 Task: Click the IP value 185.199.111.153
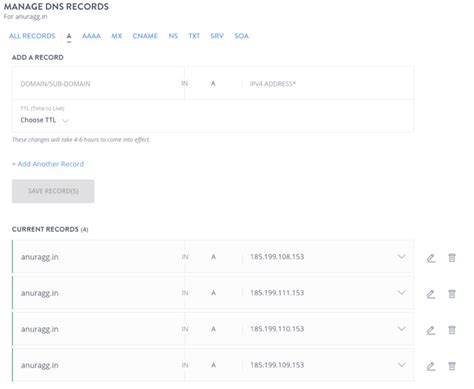(277, 293)
